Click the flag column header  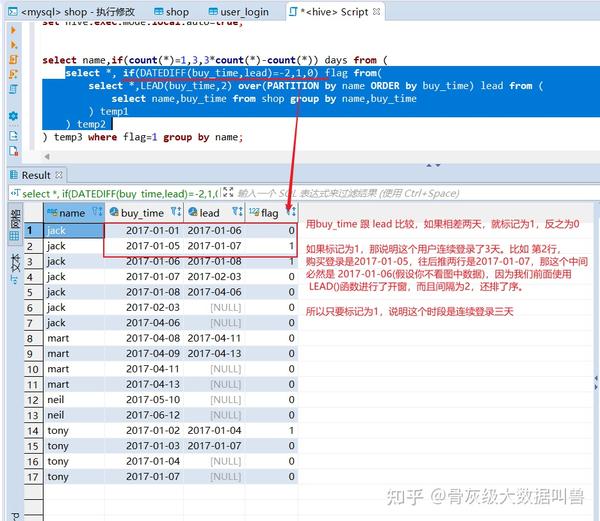(271, 212)
